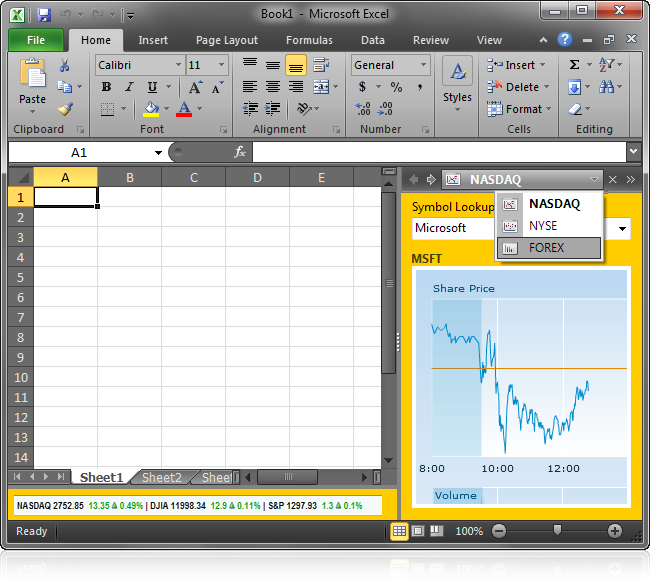Switch to the Data tab
This screenshot has height=580, width=650.
pos(373,40)
